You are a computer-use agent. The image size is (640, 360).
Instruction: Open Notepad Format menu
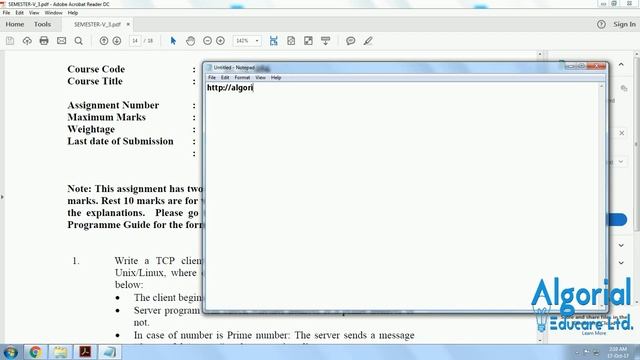click(x=242, y=78)
